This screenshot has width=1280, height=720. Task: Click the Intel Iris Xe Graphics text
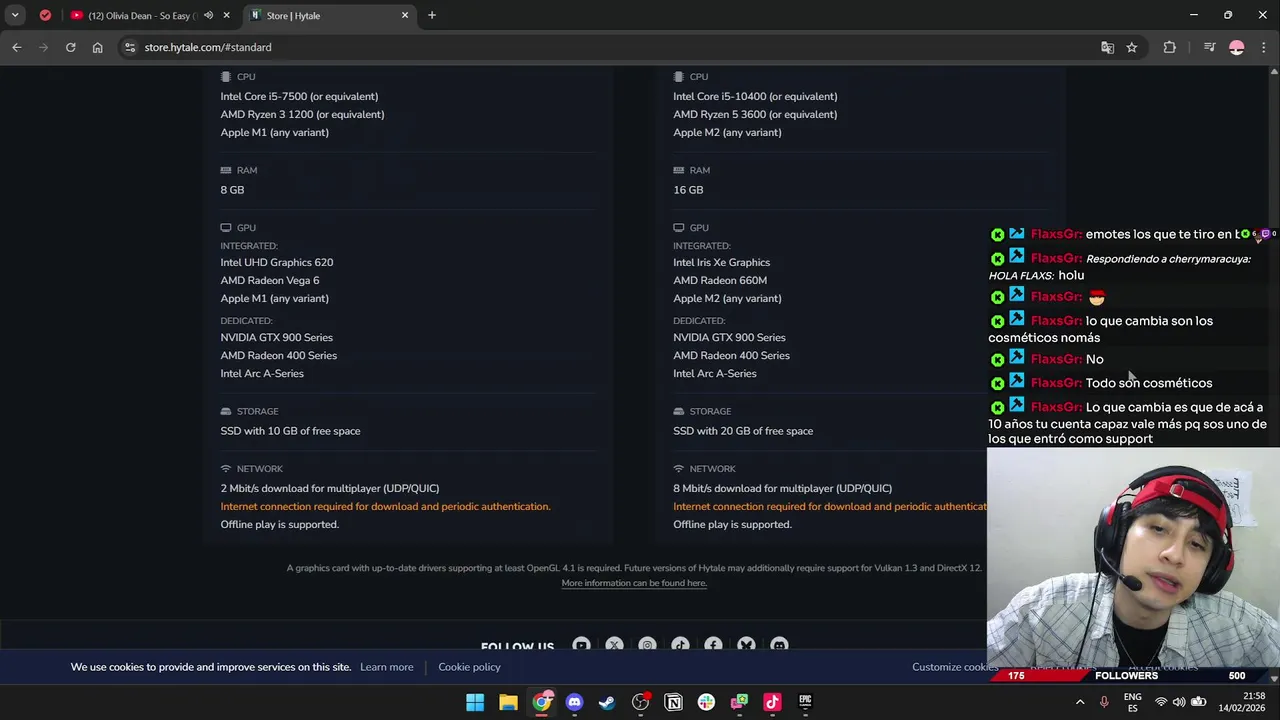[722, 262]
